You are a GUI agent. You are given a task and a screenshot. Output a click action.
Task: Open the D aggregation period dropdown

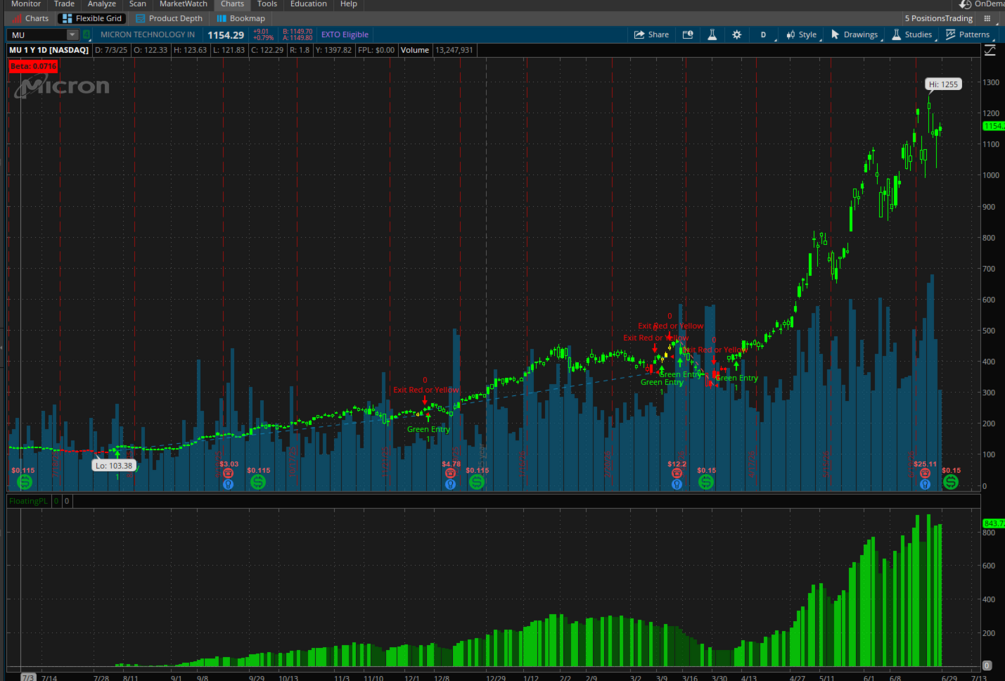765,35
